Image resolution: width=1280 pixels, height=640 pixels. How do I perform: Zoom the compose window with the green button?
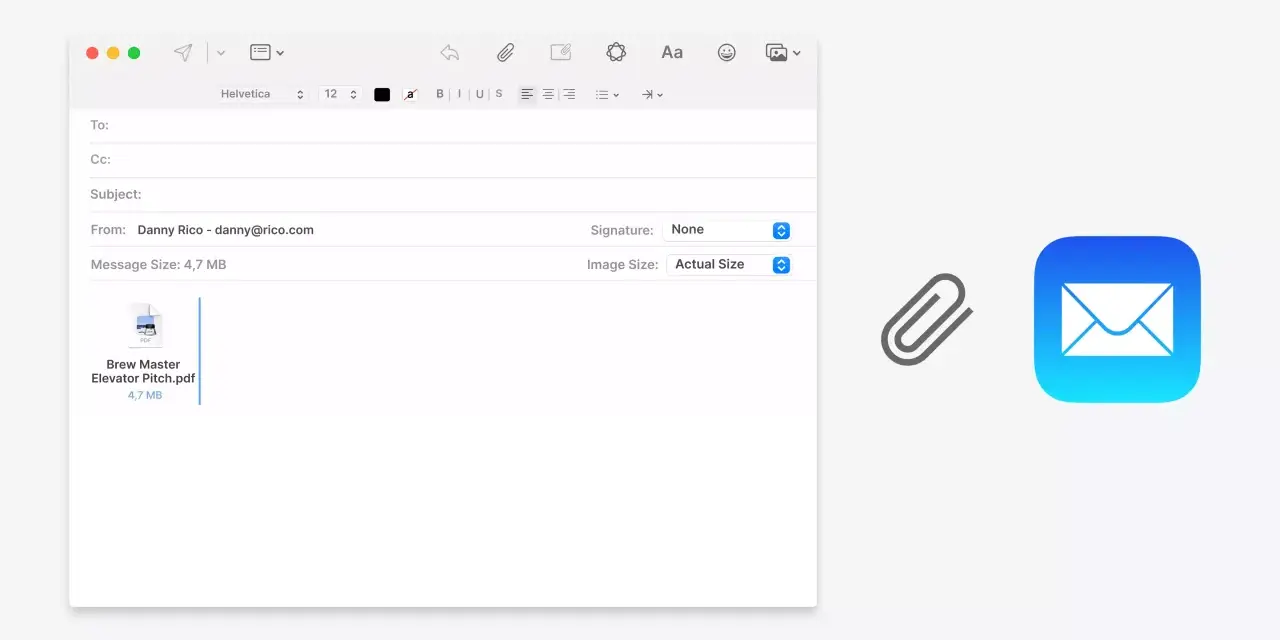point(134,53)
